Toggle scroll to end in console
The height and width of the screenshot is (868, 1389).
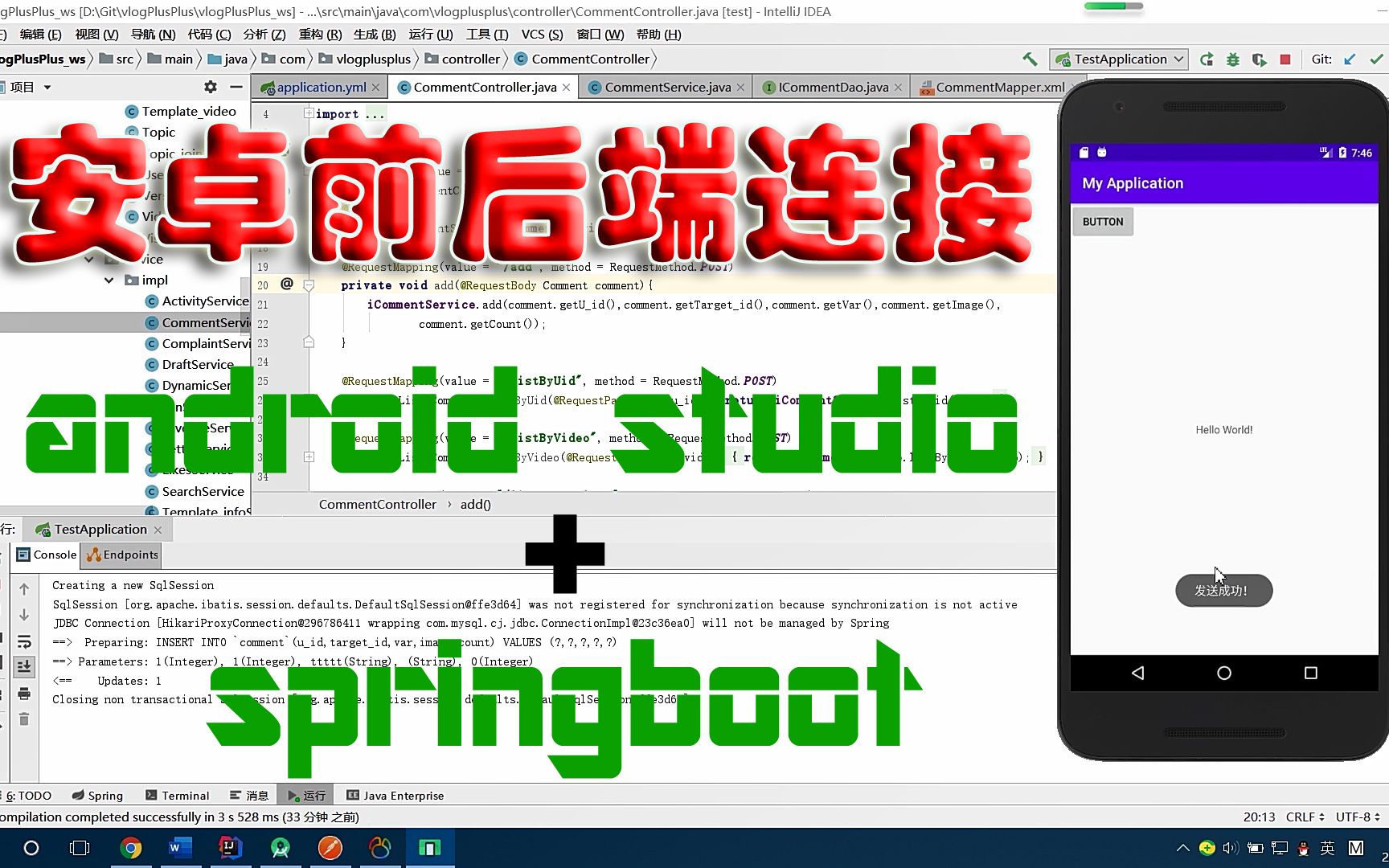(24, 666)
